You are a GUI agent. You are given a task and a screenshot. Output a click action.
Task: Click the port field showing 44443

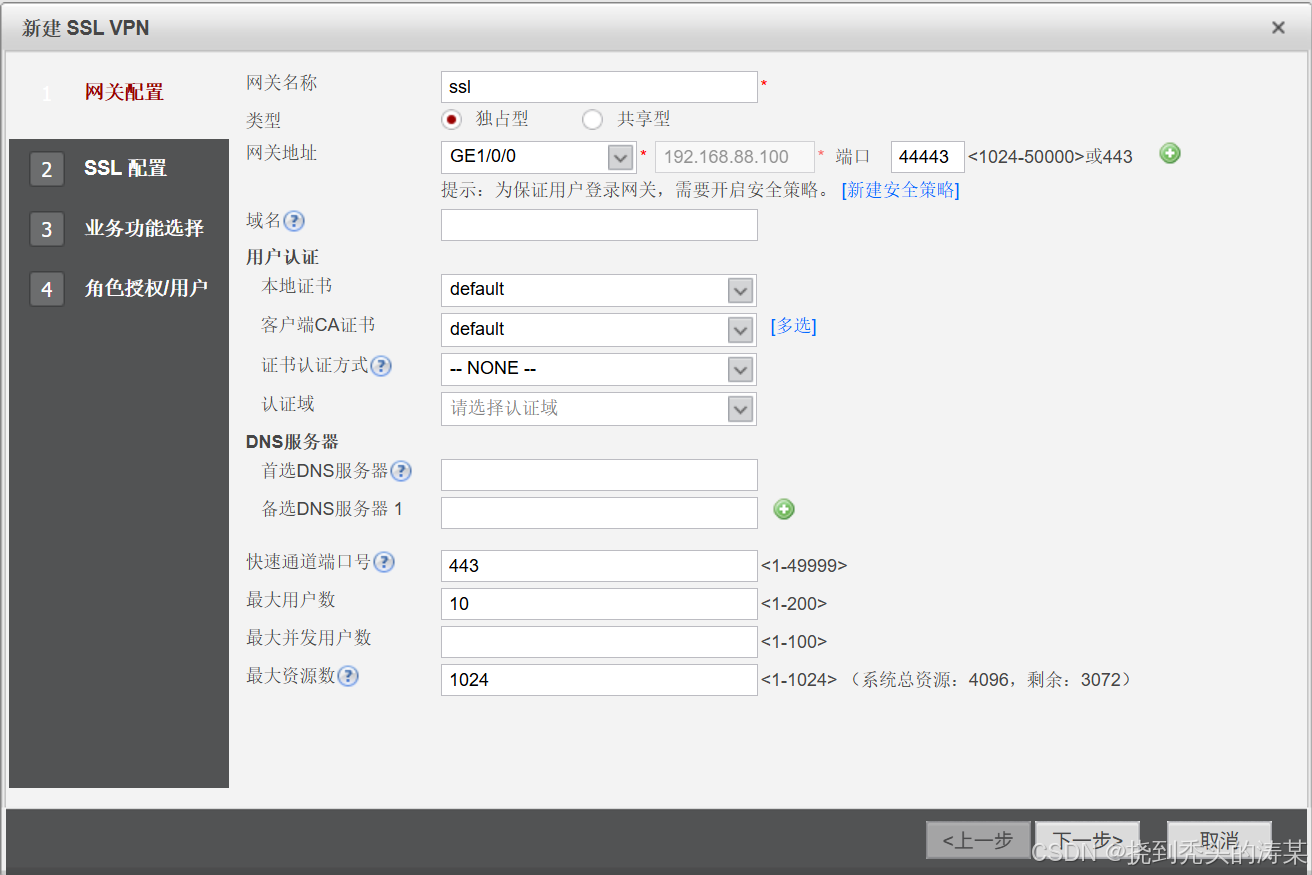927,157
